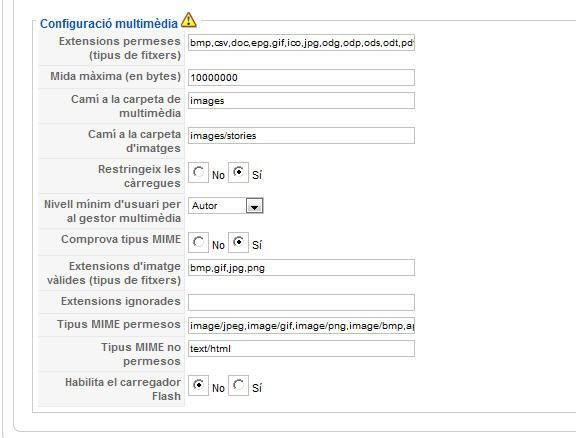Click the Mida màxima (en bytes) field

tap(301, 78)
